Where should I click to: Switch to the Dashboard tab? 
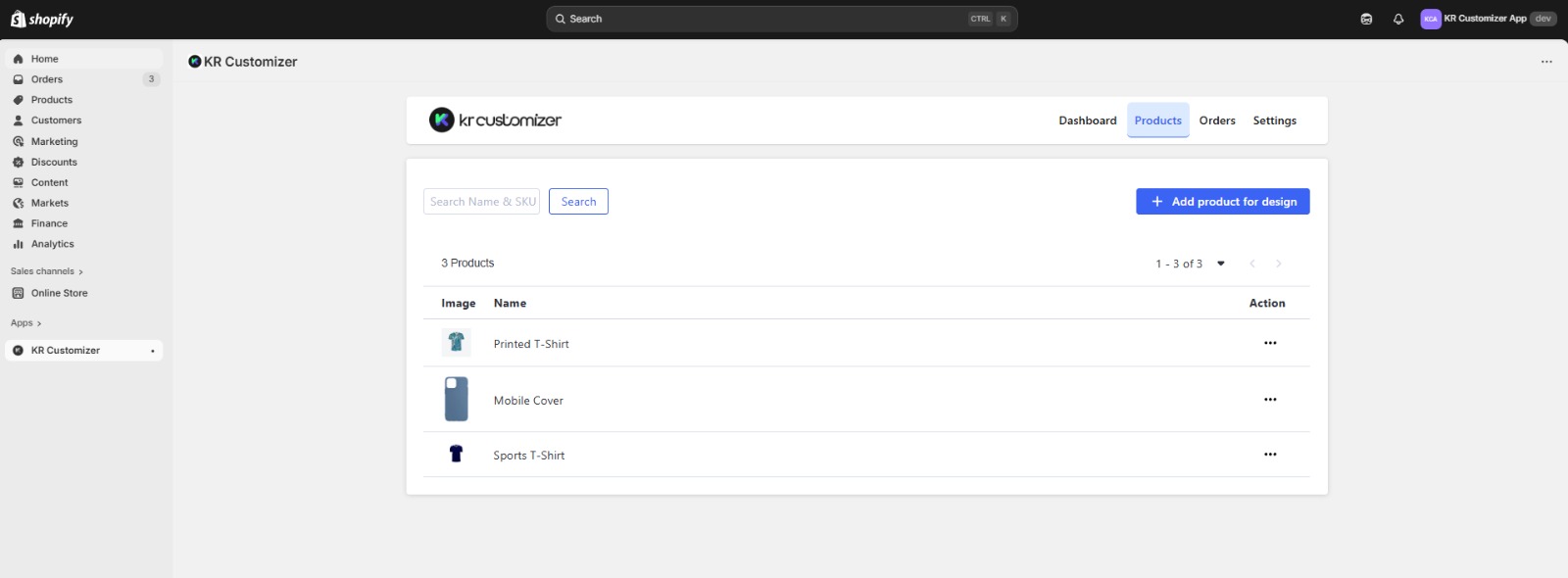1088,120
